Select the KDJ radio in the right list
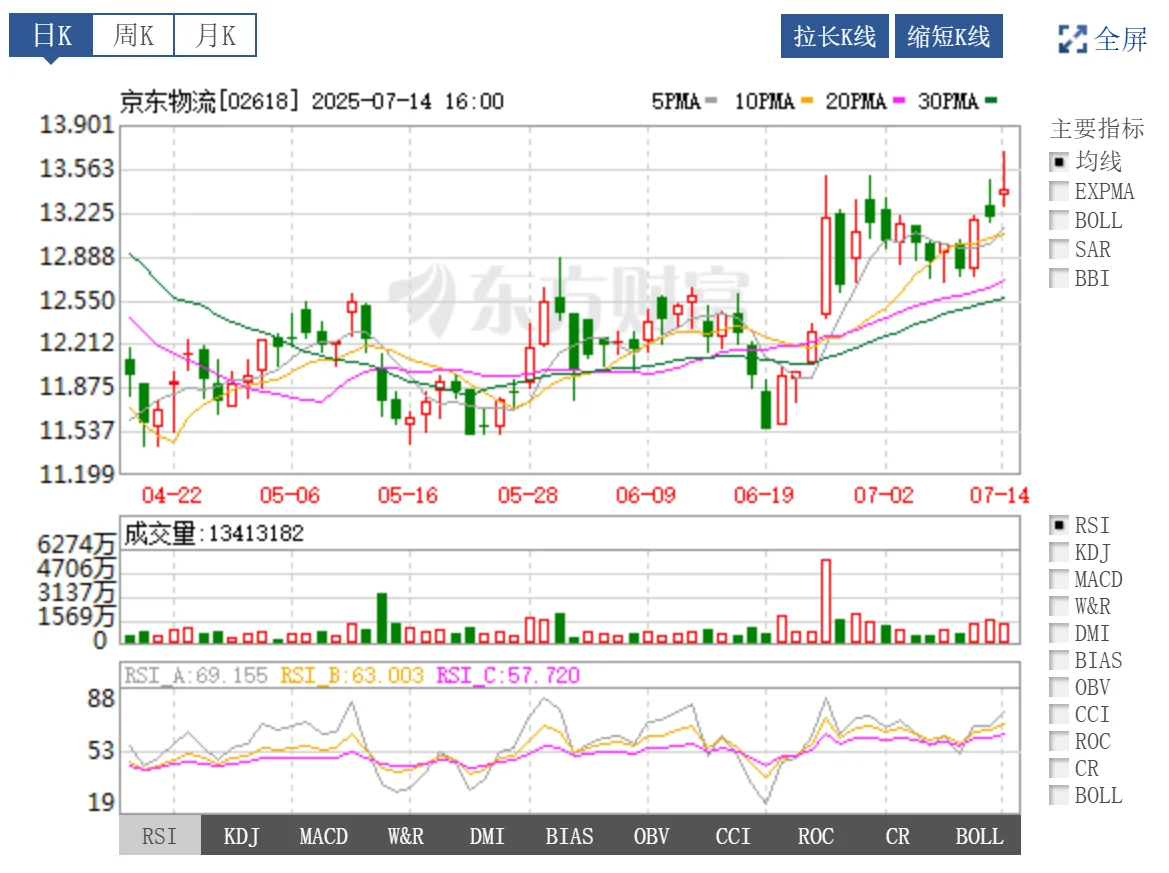 click(1059, 552)
